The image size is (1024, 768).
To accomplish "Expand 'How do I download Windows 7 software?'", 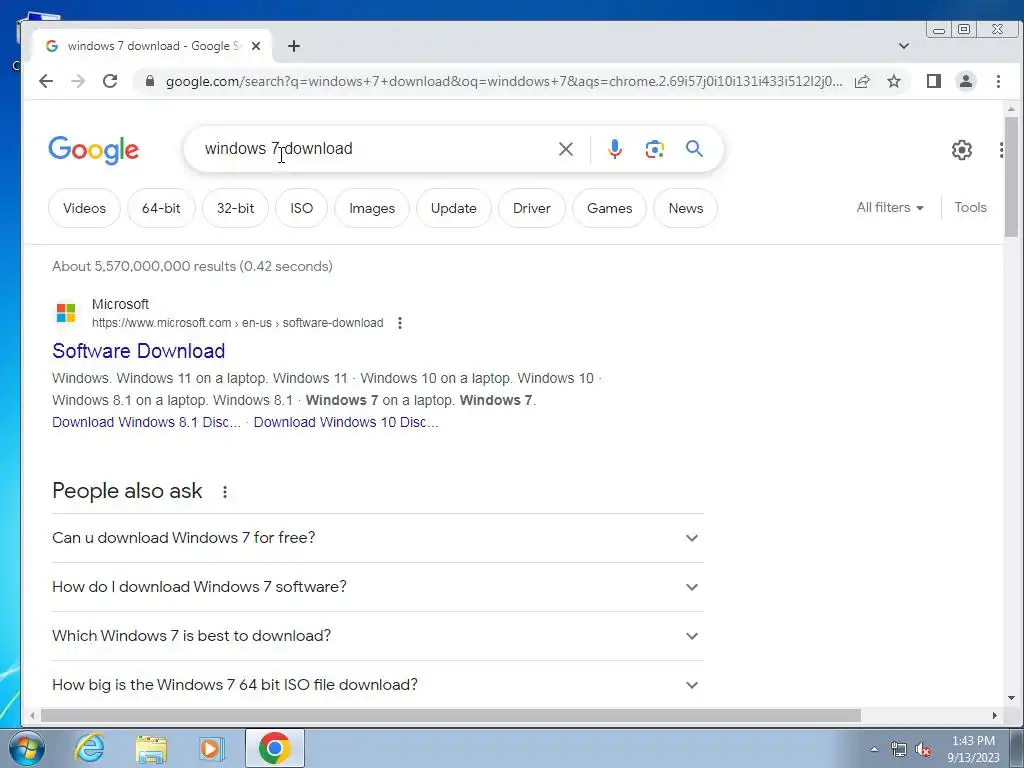I will pos(377,587).
